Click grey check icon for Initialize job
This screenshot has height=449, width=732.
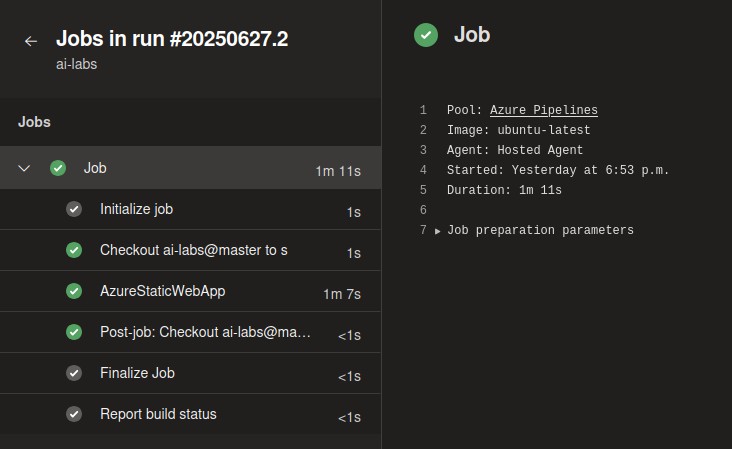coord(74,209)
